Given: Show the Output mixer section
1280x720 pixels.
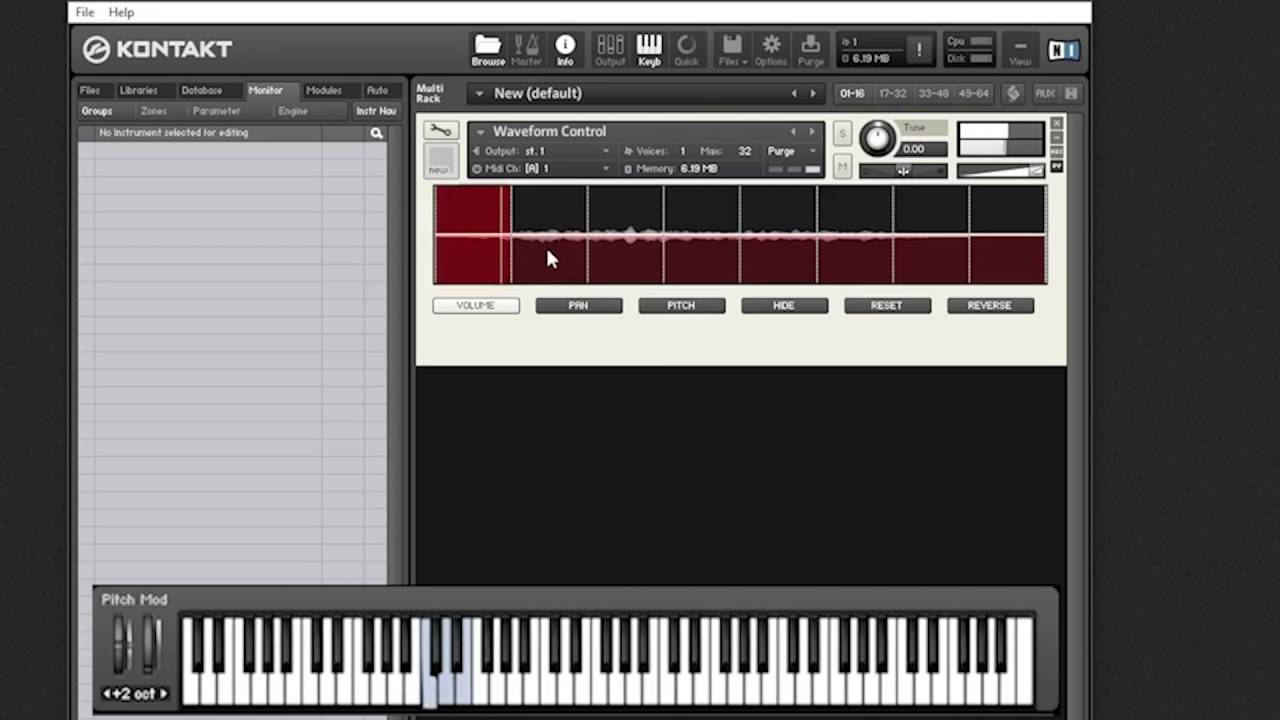Looking at the screenshot, I should coord(609,49).
